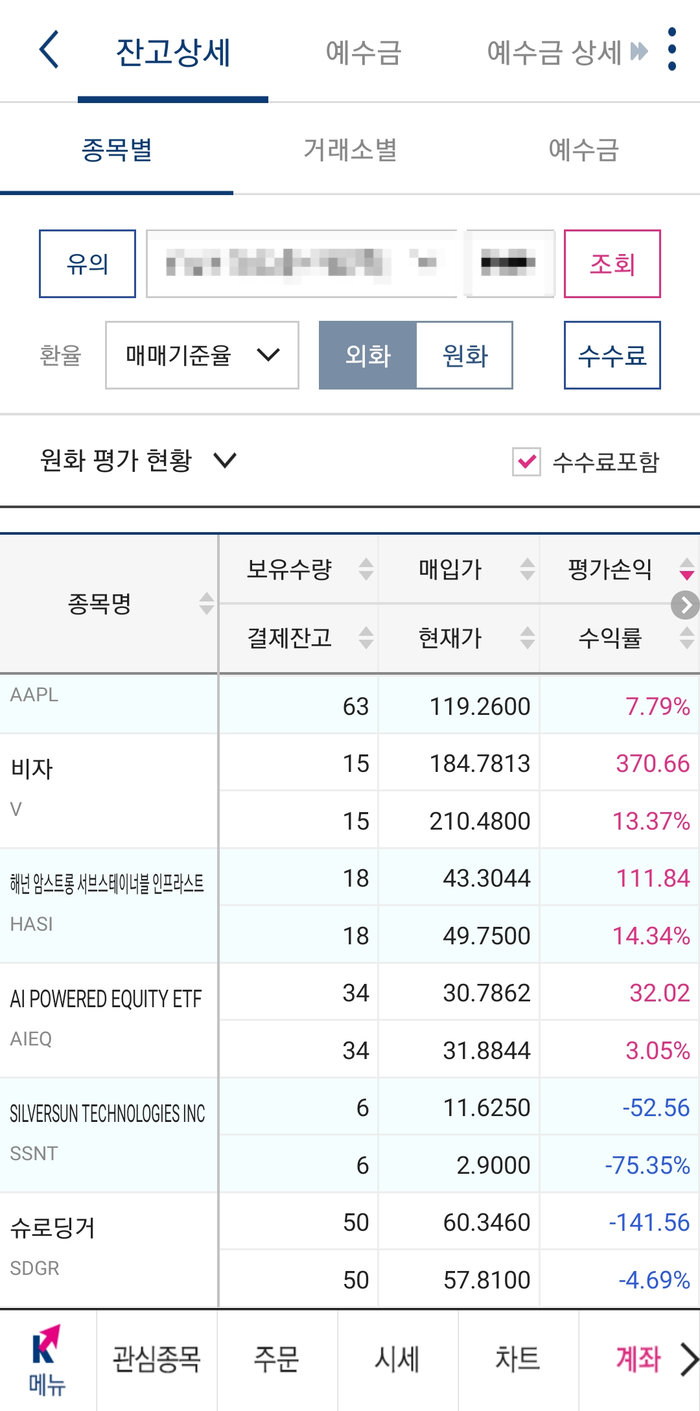Tap the double-arrow next to 예수금 상세
This screenshot has height=1411, width=700.
click(639, 52)
